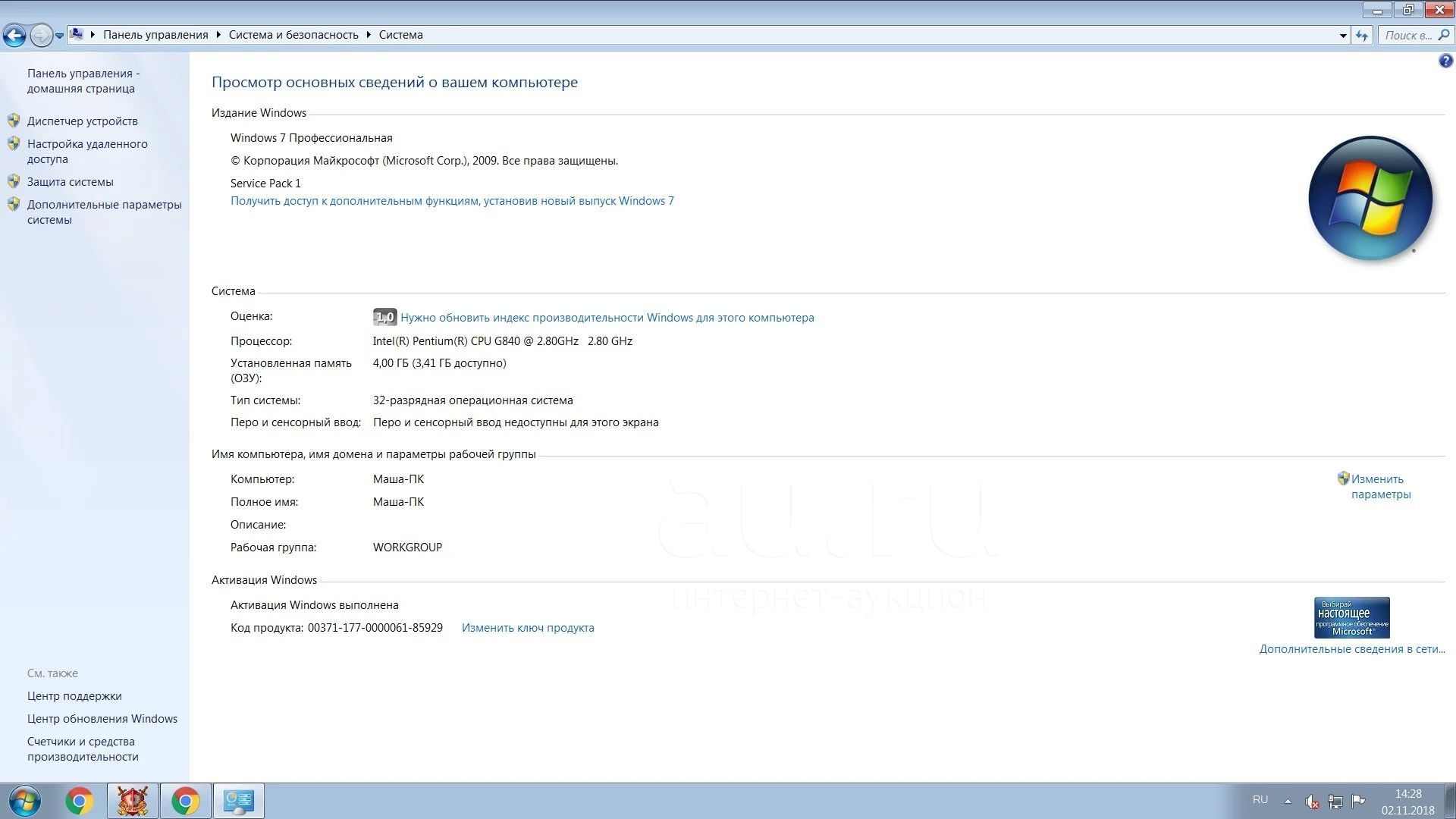This screenshot has width=1456, height=819.
Task: Select the Service Pack 1 text
Action: coord(265,184)
